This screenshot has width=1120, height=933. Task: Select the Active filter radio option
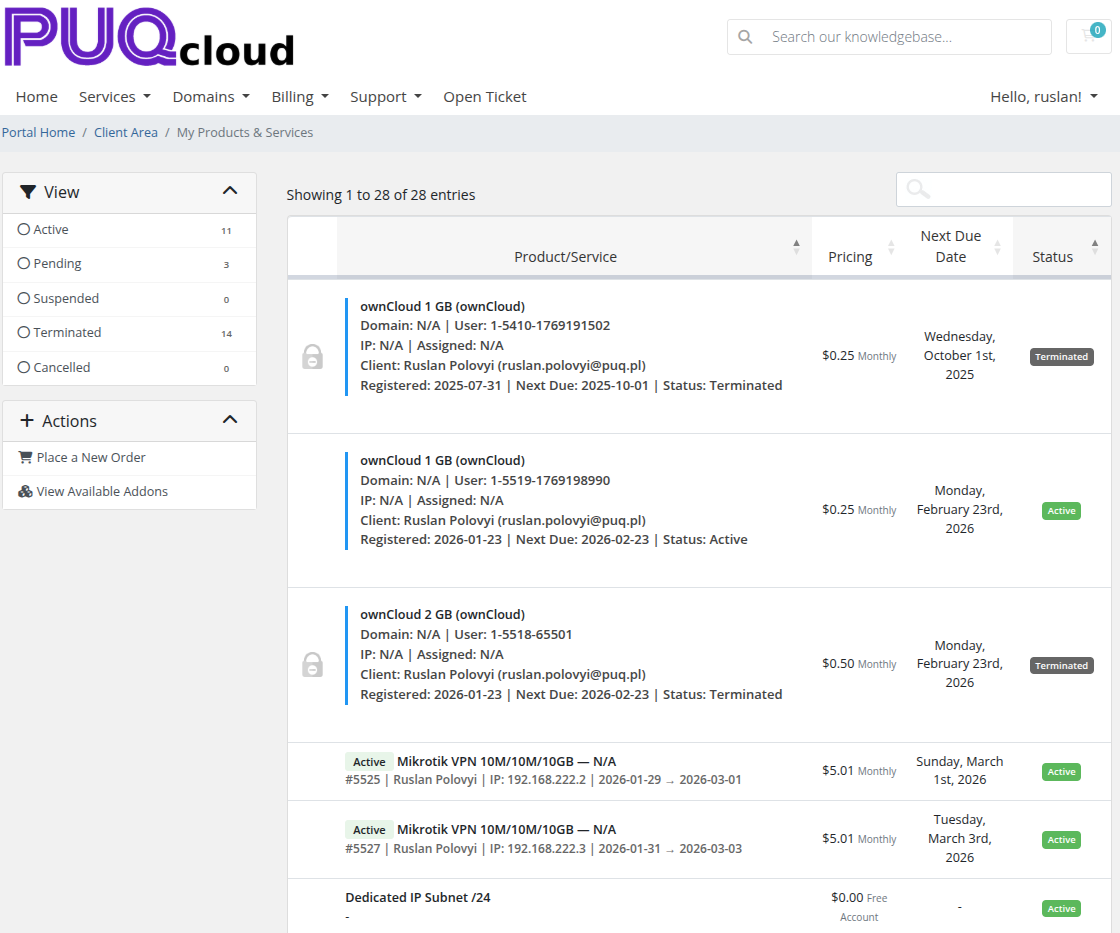click(x=24, y=230)
